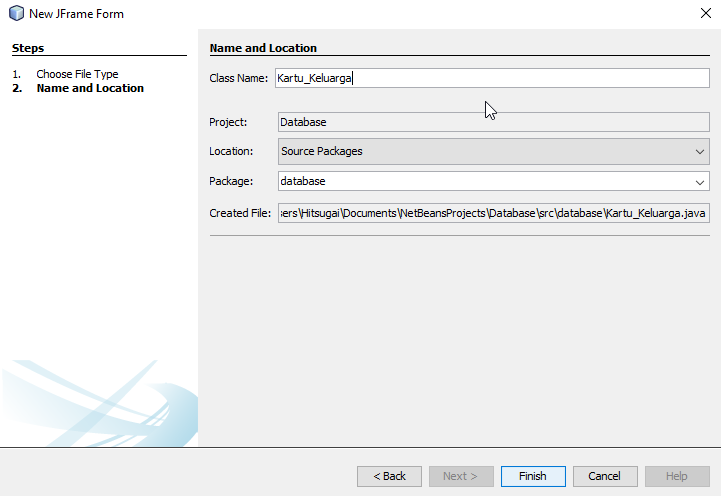Expand the Package combo box arrow
This screenshot has width=721, height=496.
click(x=700, y=182)
